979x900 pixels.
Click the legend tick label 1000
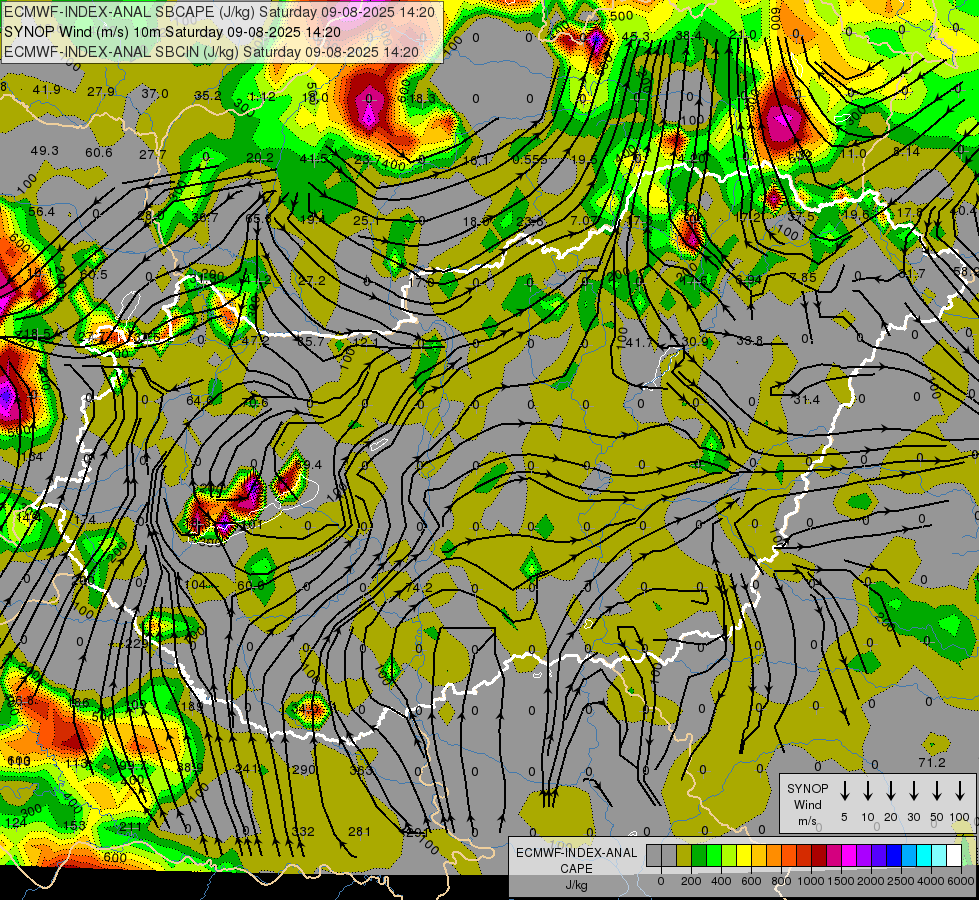click(811, 881)
